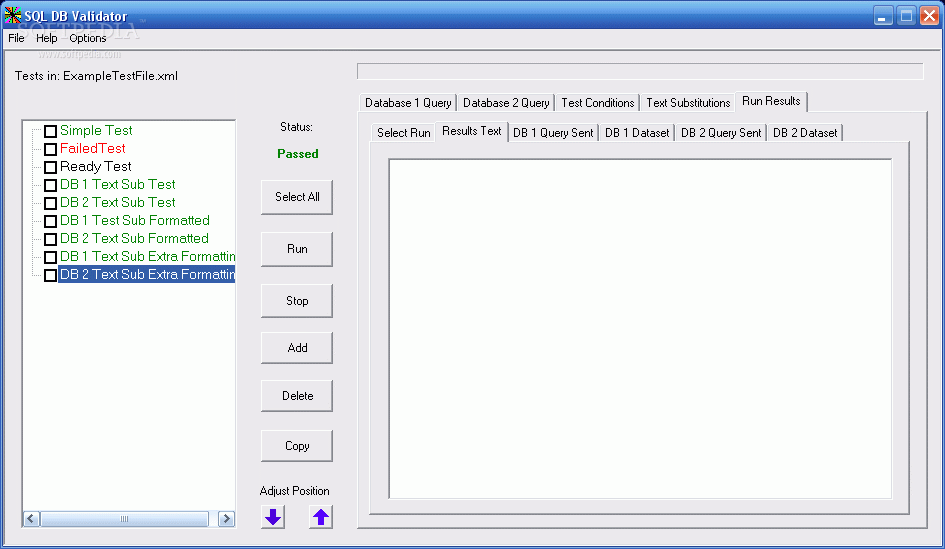This screenshot has width=945, height=549.
Task: Open the Test Conditions tab
Action: (598, 102)
